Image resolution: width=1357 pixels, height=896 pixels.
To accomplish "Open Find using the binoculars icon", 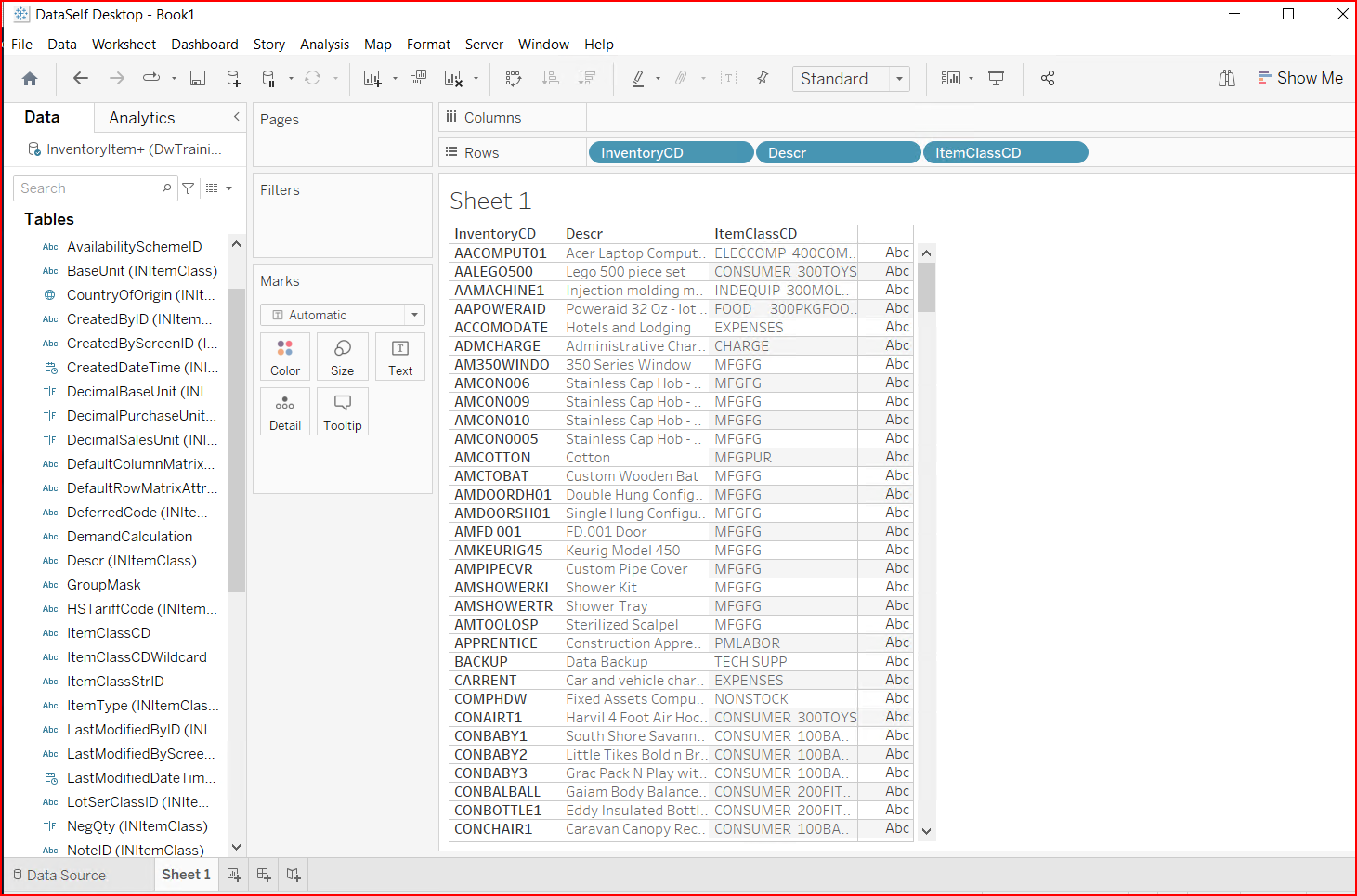I will pos(1226,78).
